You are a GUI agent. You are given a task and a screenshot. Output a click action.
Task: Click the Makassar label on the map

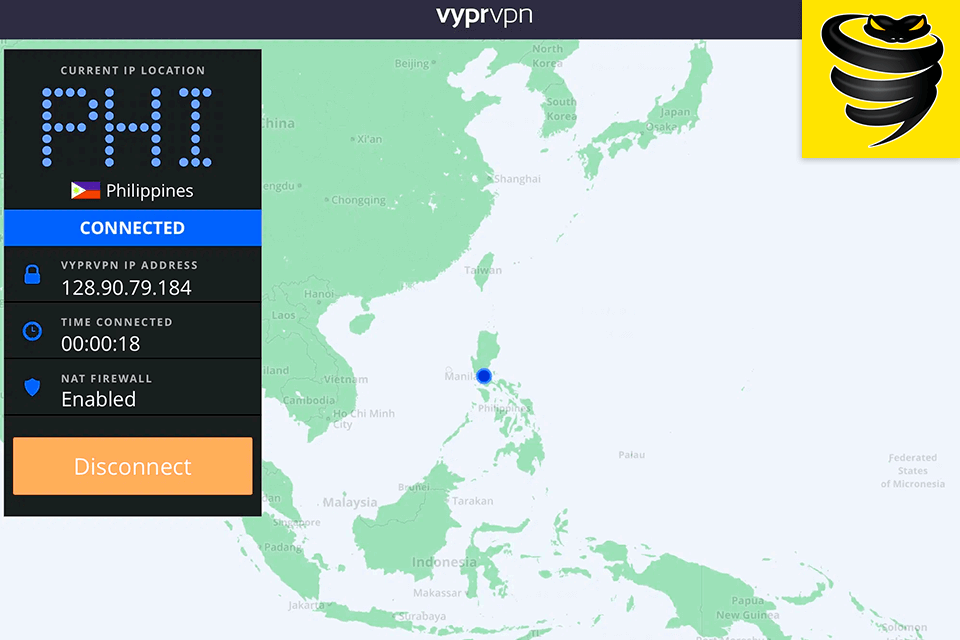click(437, 593)
